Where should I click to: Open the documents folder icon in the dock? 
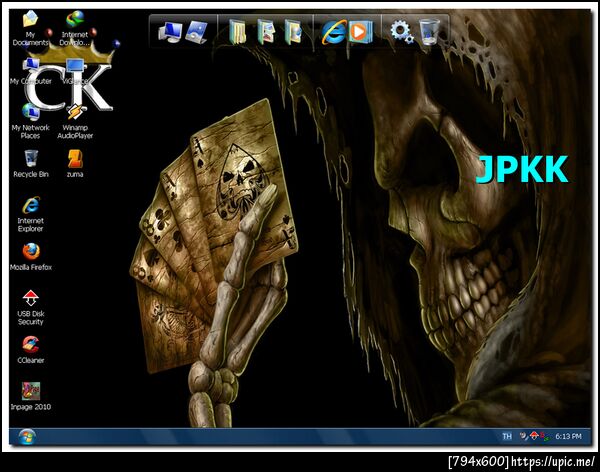click(x=237, y=32)
